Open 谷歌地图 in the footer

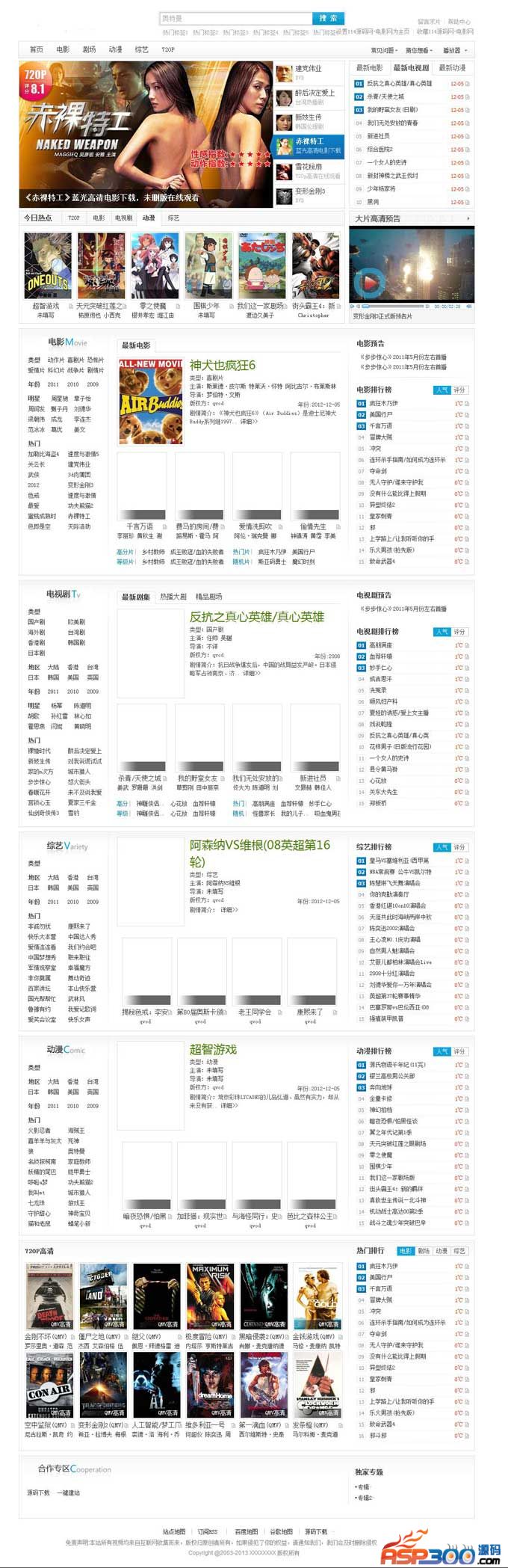282,1531
